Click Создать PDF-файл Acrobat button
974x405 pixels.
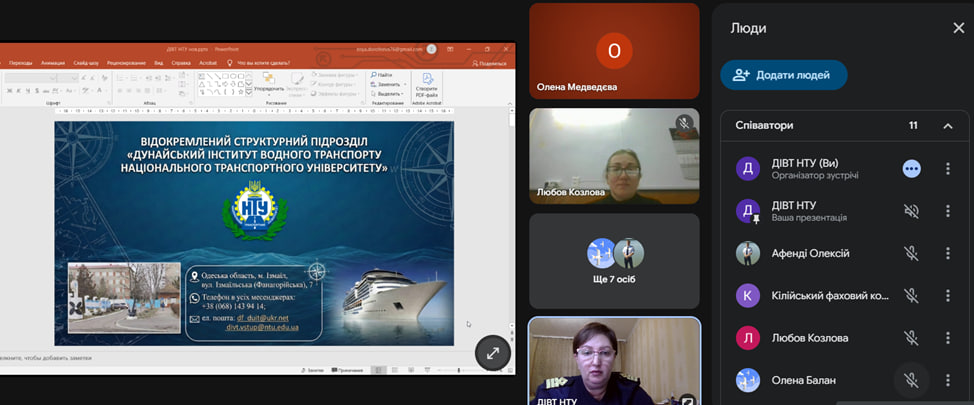(x=427, y=84)
